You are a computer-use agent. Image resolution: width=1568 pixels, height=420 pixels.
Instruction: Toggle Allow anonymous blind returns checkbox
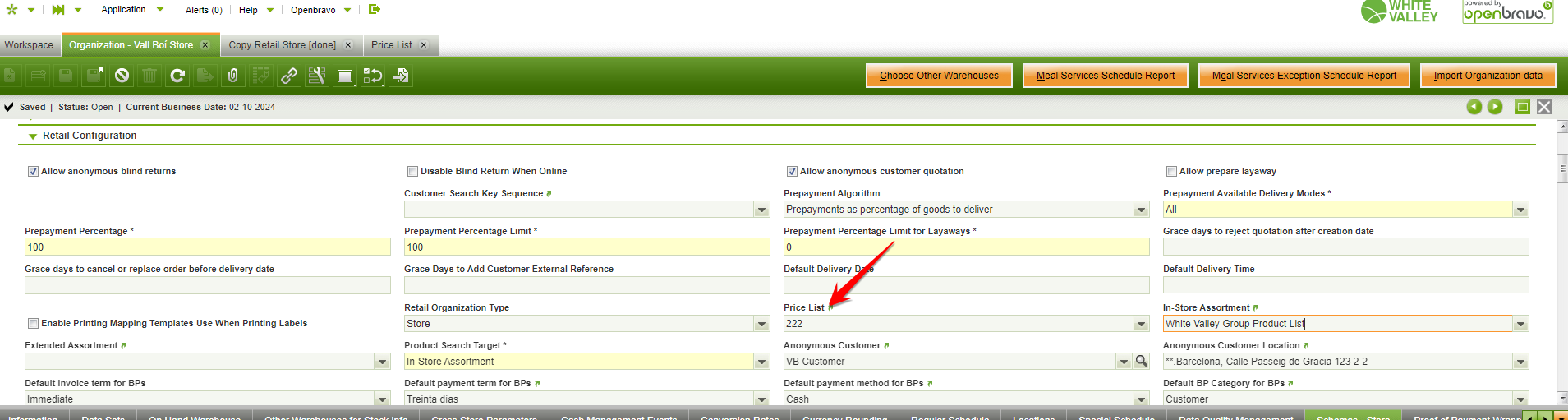click(x=33, y=171)
